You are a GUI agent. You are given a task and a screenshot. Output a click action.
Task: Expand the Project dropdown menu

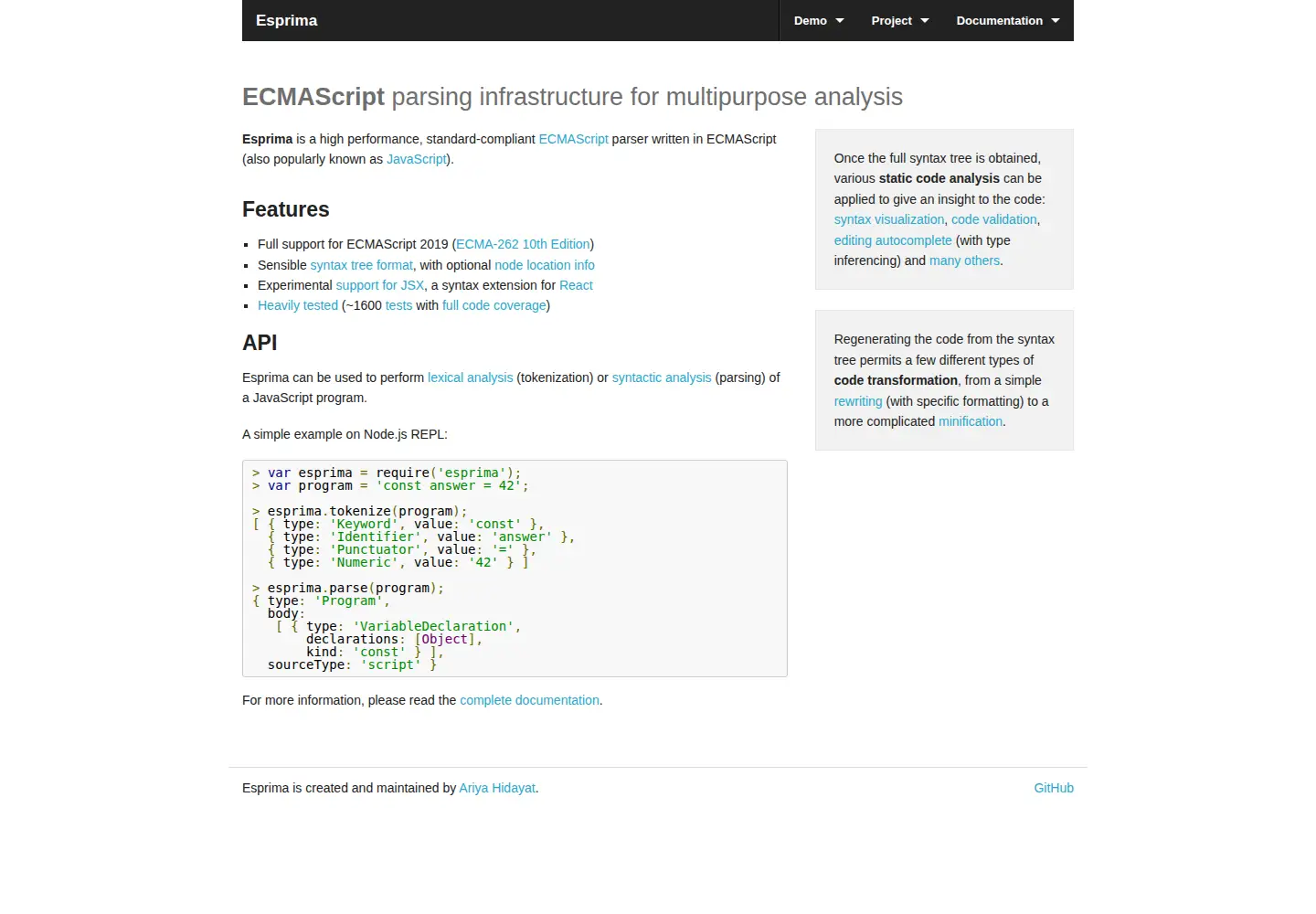click(x=899, y=20)
